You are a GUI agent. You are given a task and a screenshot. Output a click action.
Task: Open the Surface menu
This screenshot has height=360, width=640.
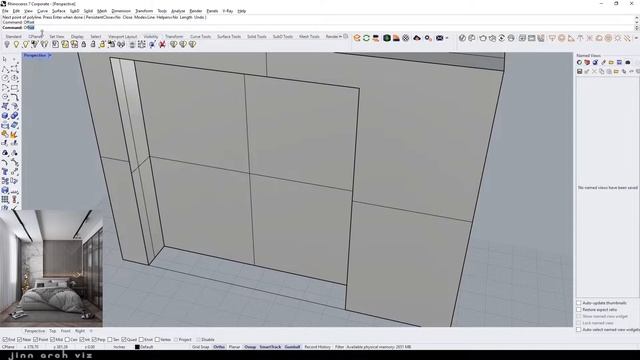pos(58,11)
